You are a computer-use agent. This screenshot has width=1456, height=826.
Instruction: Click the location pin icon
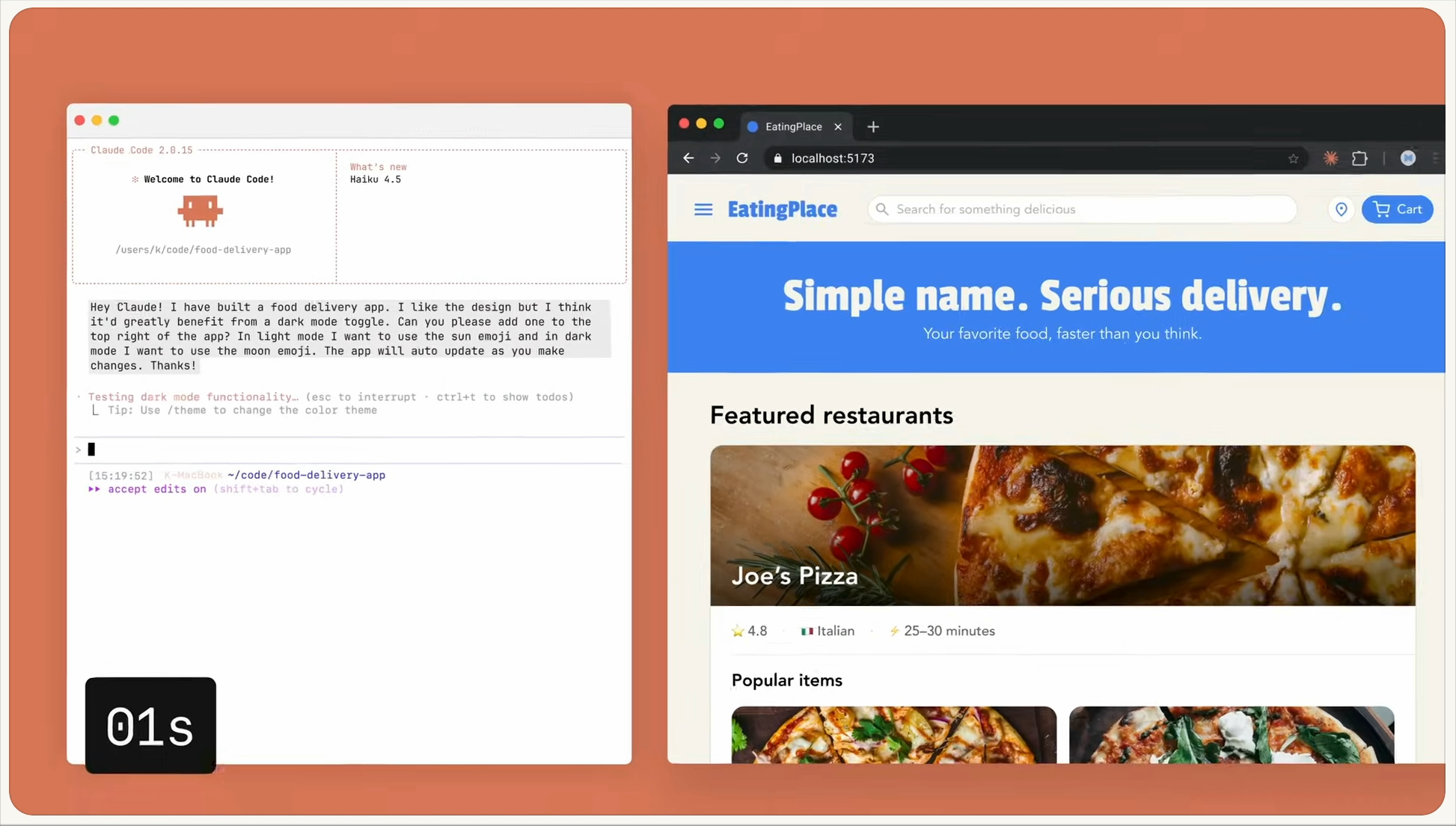tap(1341, 209)
